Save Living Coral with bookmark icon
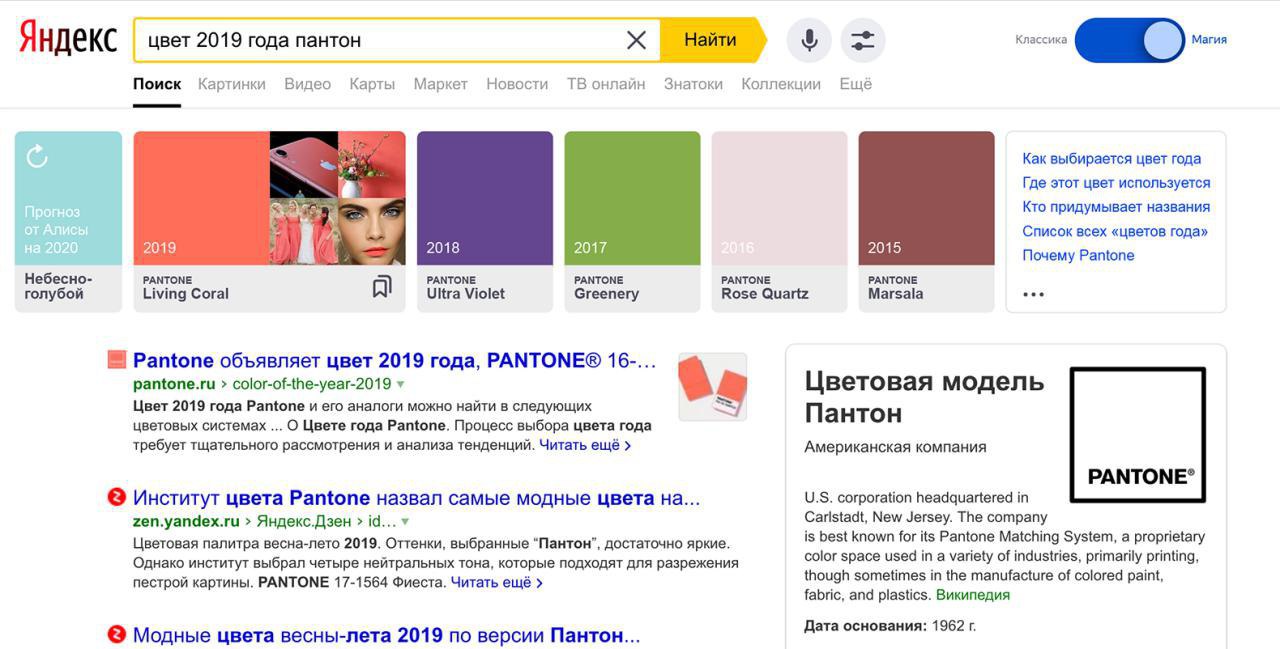 point(381,287)
